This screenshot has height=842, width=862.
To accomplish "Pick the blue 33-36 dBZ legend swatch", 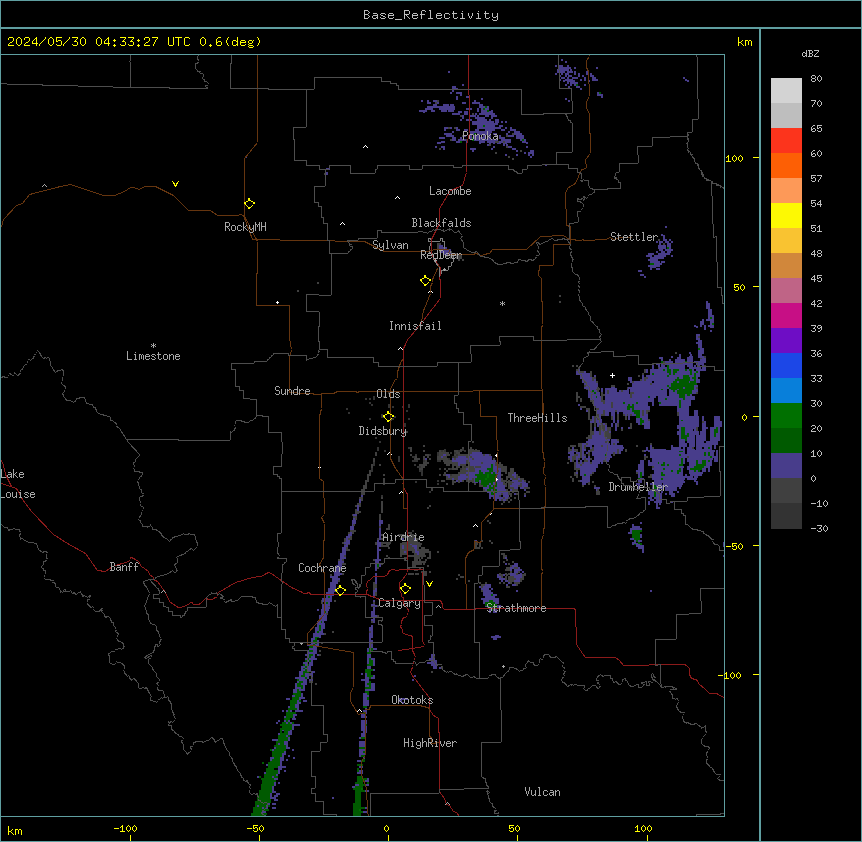I will (x=786, y=365).
